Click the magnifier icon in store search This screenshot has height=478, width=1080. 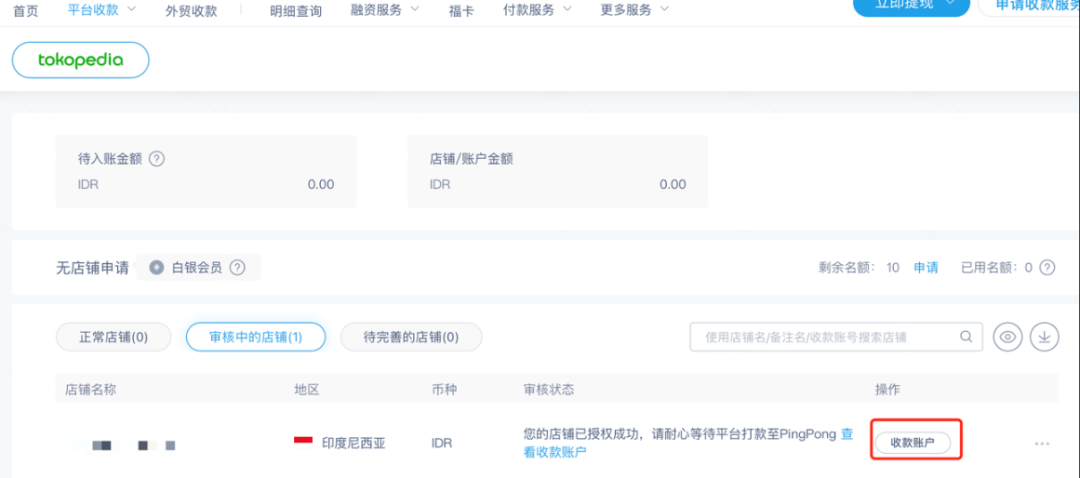pos(966,337)
